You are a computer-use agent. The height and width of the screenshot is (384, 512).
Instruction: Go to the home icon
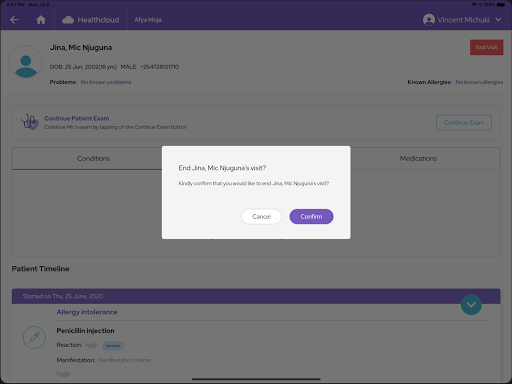click(41, 20)
